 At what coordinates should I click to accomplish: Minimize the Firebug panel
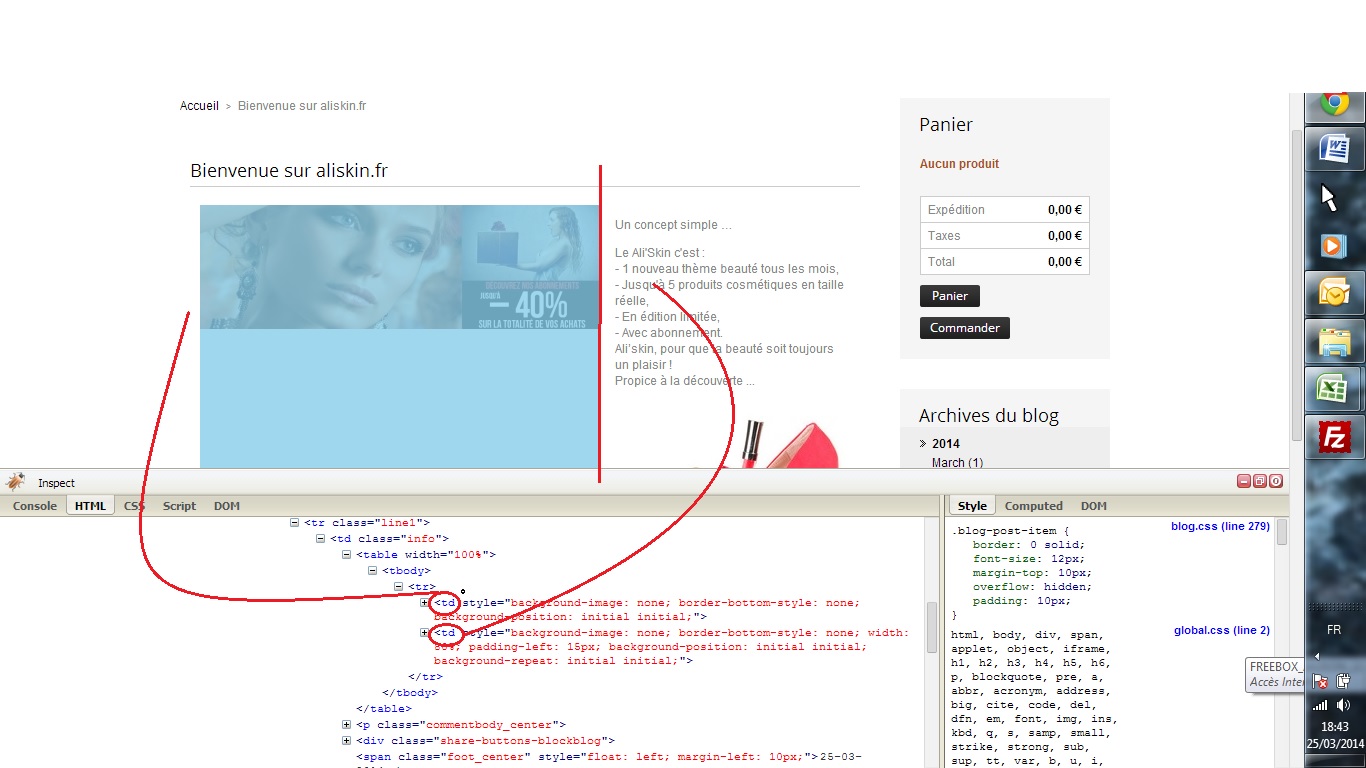[x=1244, y=481]
